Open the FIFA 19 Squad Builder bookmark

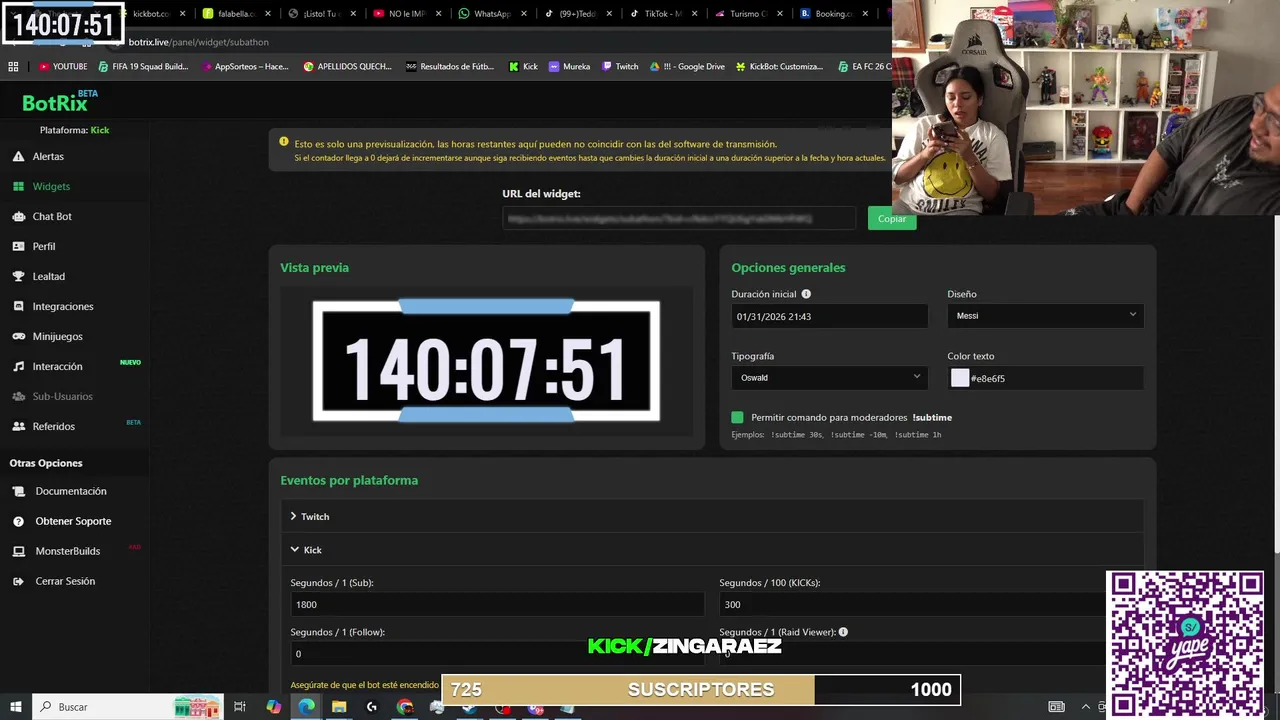tap(143, 66)
